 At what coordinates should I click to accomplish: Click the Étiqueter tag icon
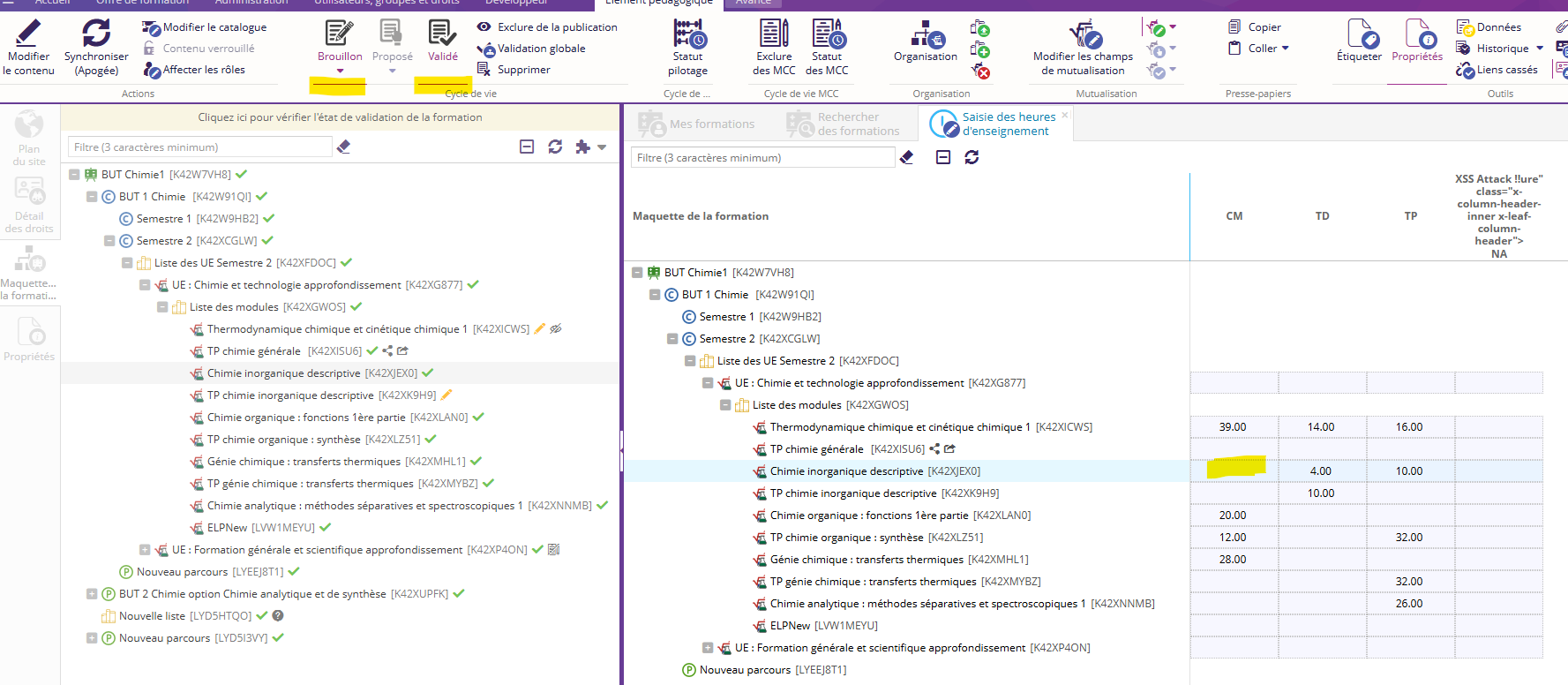coord(1359,35)
